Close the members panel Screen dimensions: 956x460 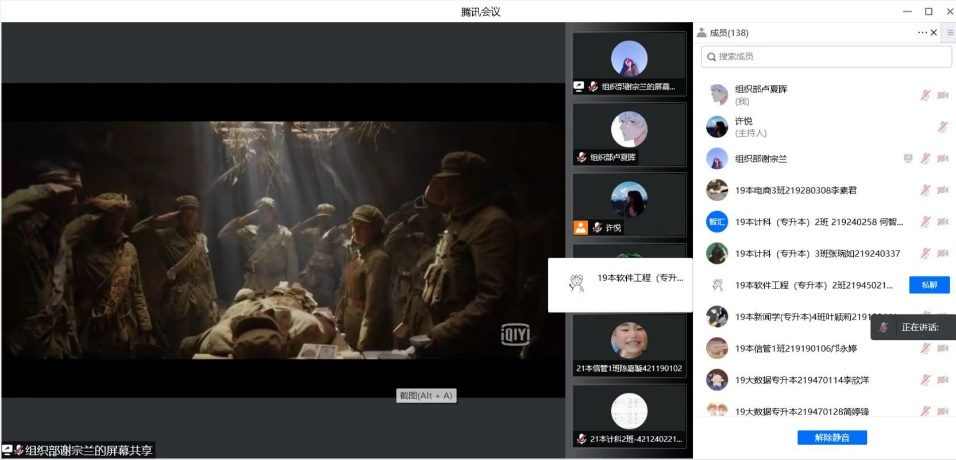pyautogui.click(x=933, y=32)
